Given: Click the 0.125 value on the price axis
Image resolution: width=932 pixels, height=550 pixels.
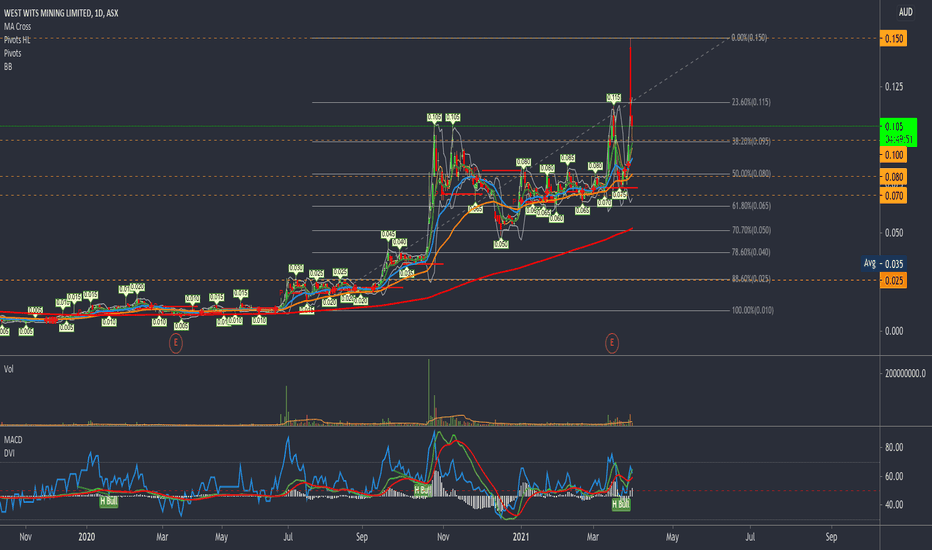Looking at the screenshot, I should pyautogui.click(x=893, y=87).
